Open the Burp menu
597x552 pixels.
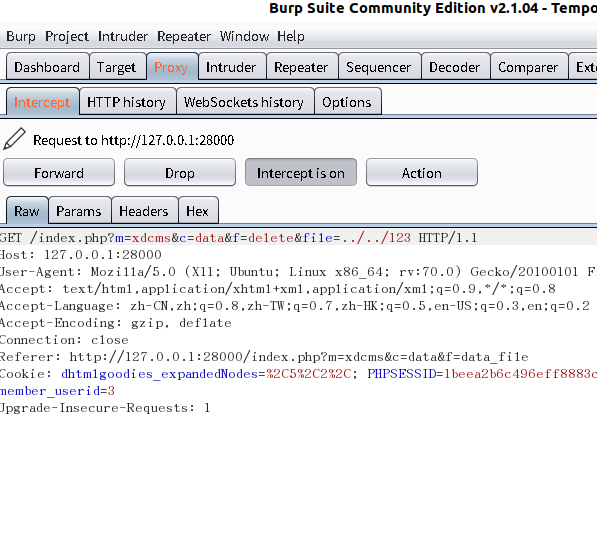click(21, 37)
